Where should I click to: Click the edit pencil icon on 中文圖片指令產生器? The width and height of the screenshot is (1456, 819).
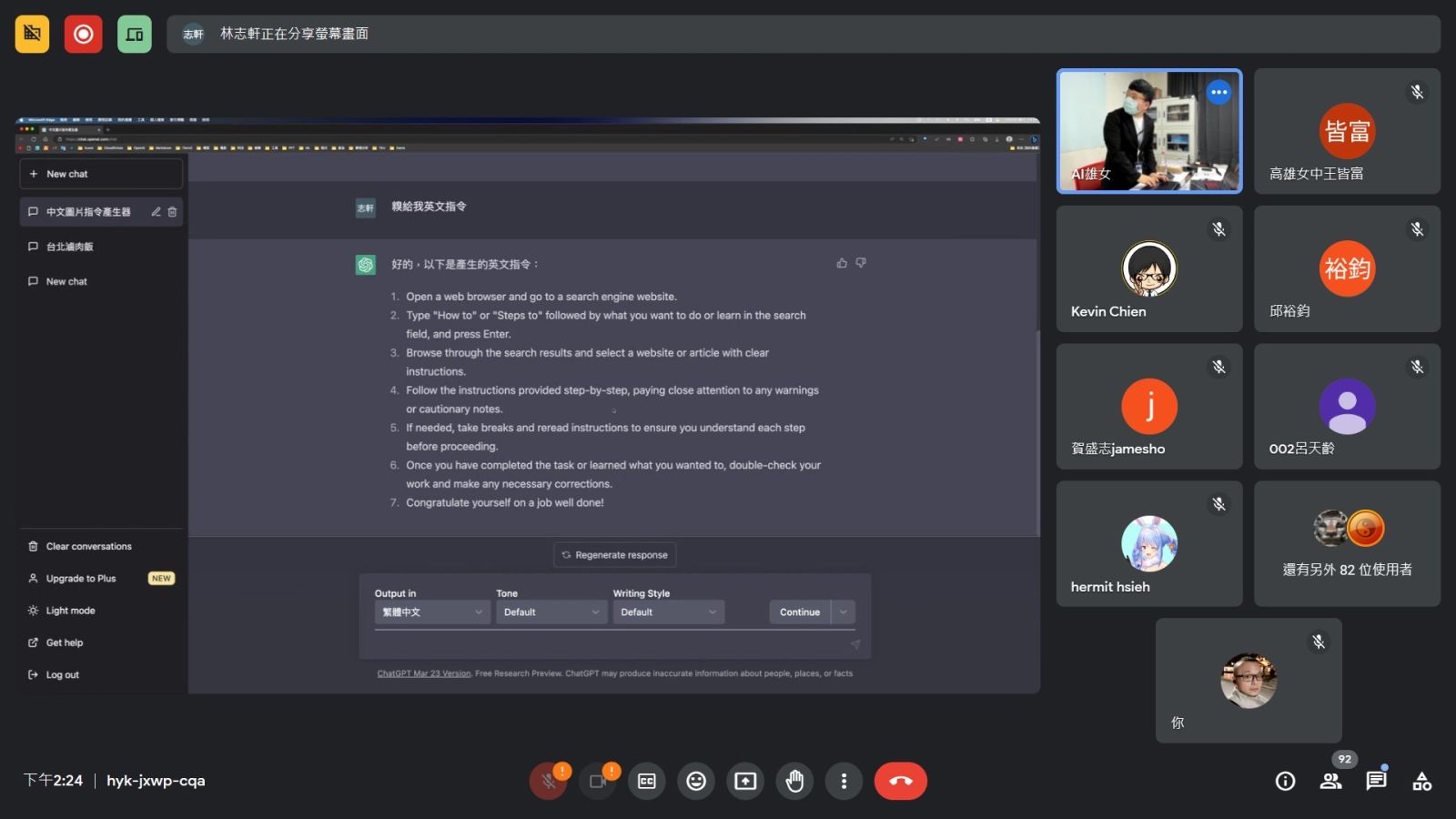(x=156, y=212)
